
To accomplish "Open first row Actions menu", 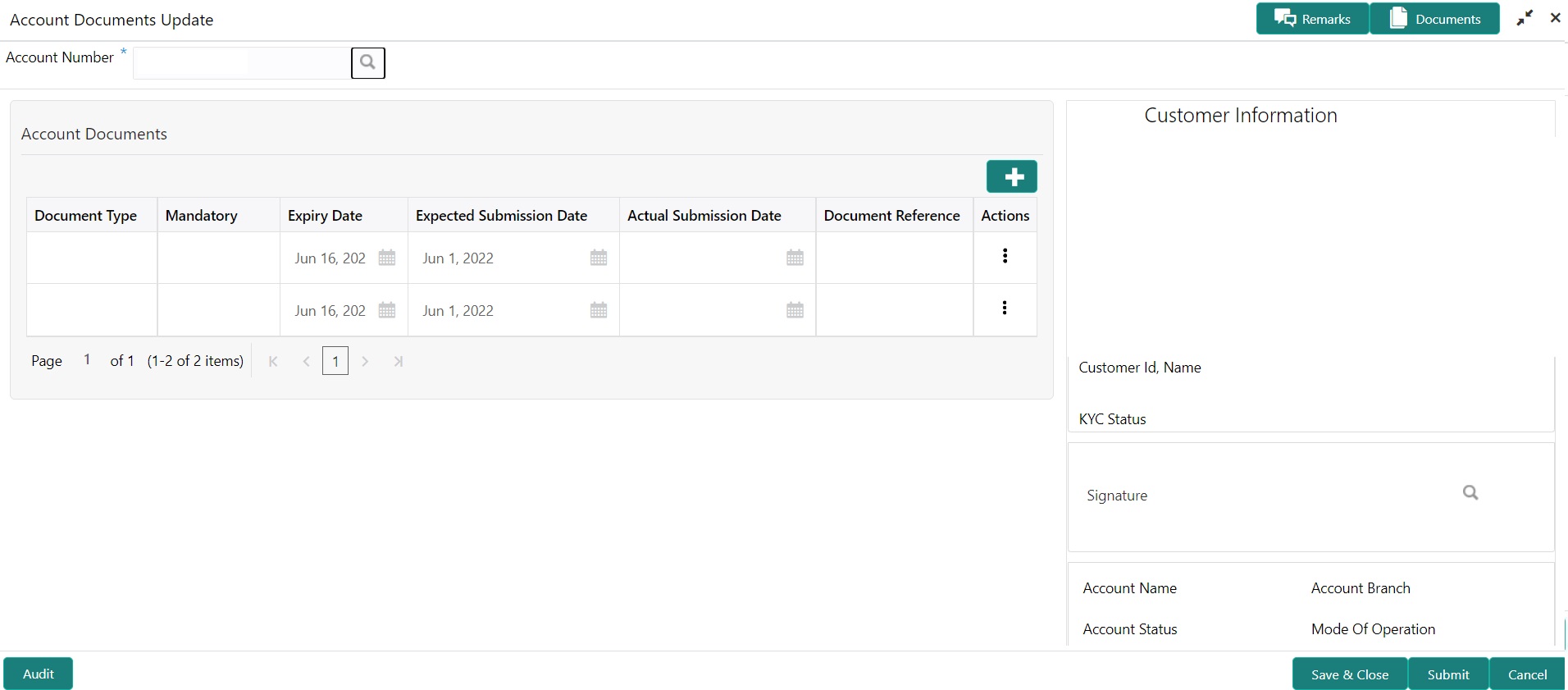I will (x=1005, y=256).
